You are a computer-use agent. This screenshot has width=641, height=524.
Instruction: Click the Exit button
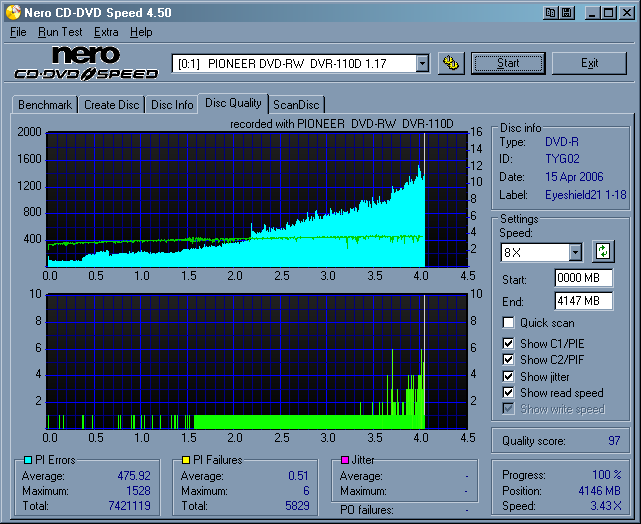coord(589,63)
